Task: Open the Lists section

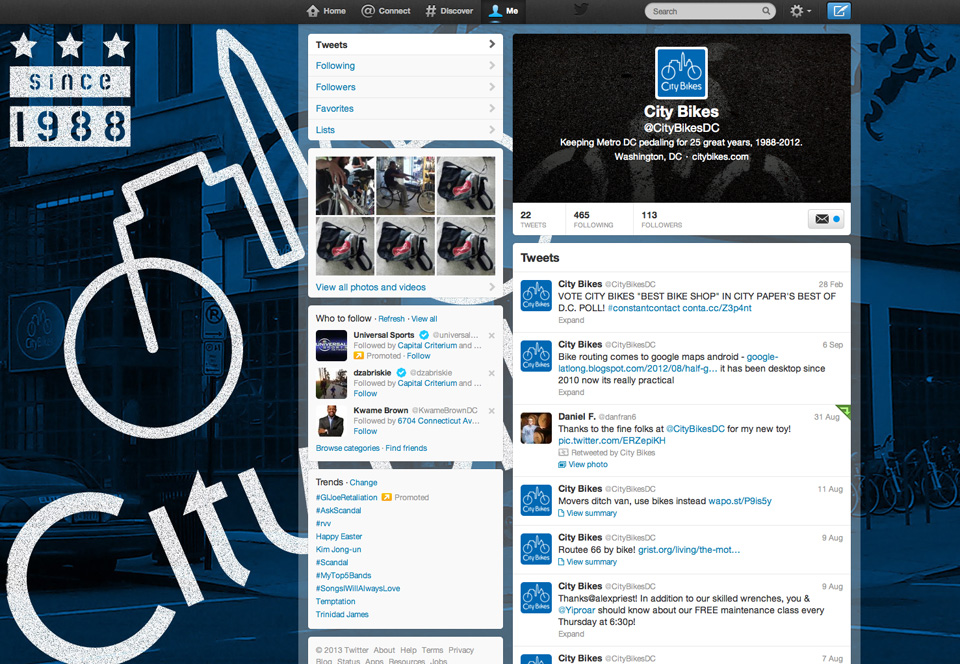Action: click(x=405, y=130)
